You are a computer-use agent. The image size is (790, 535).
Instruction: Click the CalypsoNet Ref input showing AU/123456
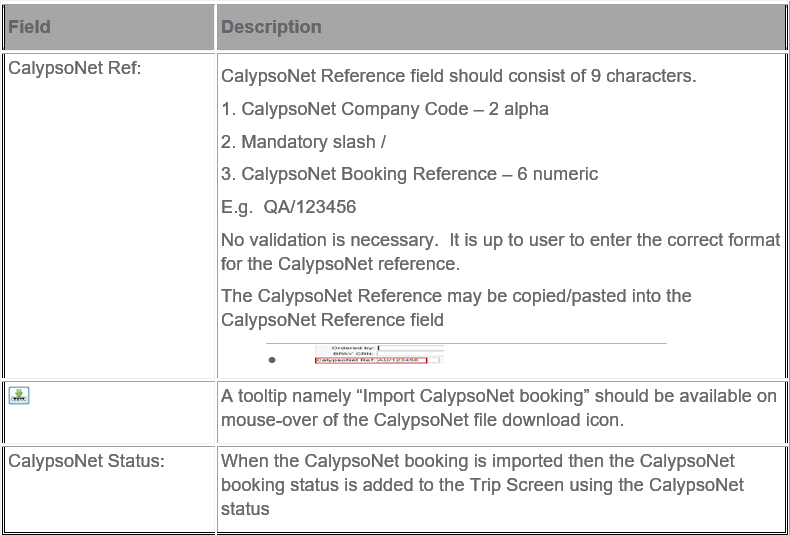[401, 360]
